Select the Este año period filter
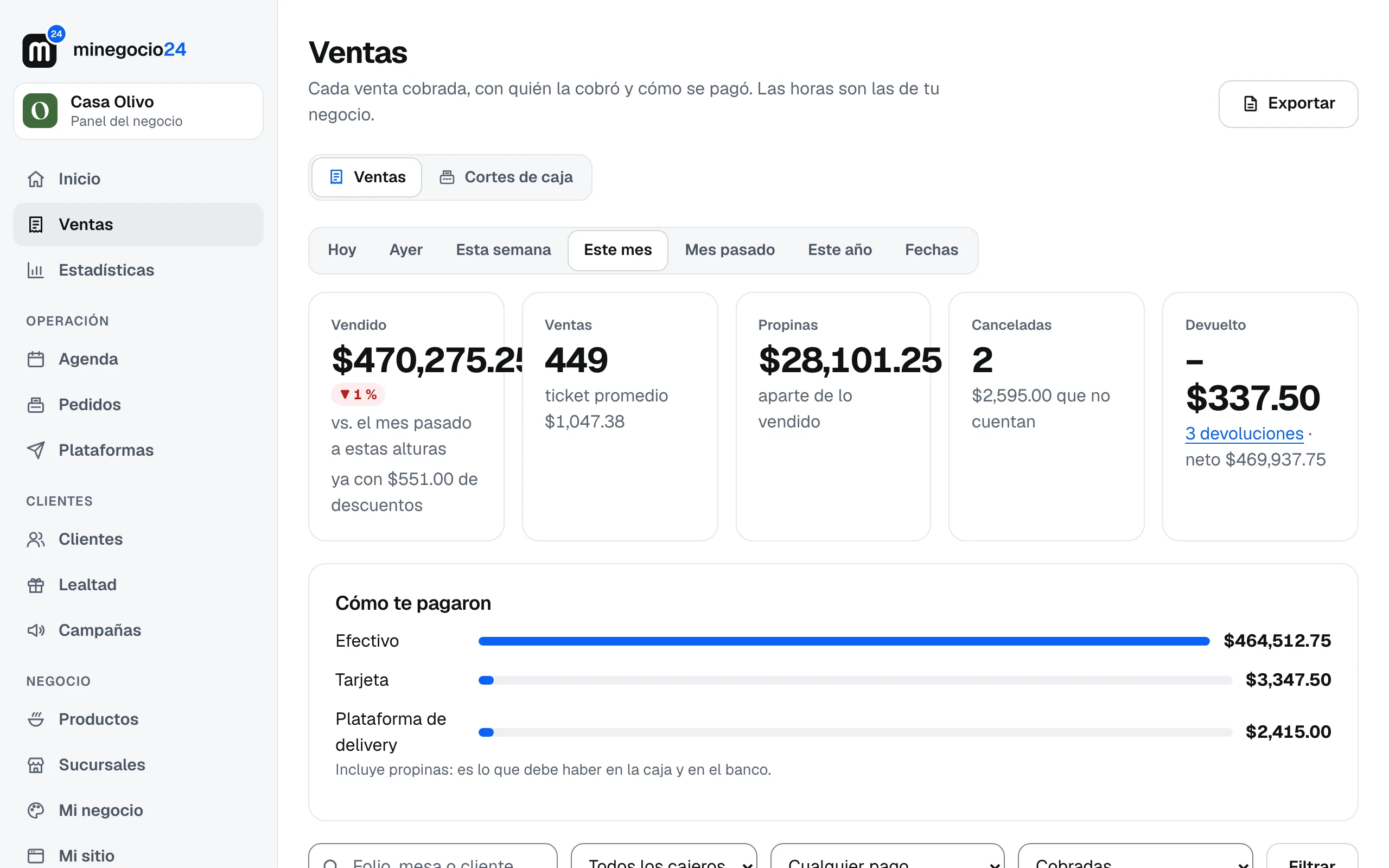Image resolution: width=1389 pixels, height=868 pixels. tap(840, 250)
